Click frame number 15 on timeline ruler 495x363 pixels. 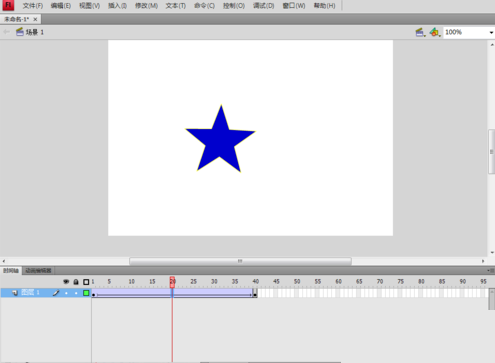(152, 282)
